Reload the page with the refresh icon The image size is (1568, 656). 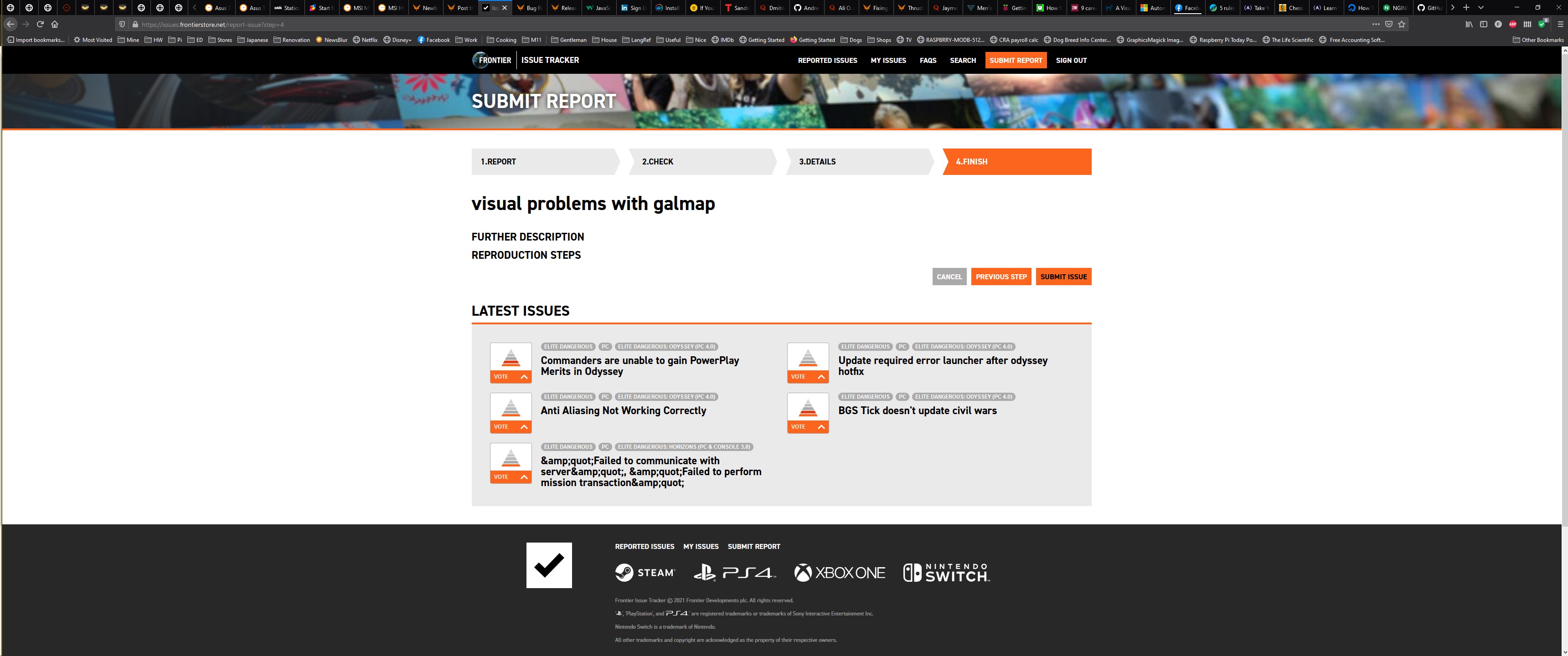pos(40,24)
